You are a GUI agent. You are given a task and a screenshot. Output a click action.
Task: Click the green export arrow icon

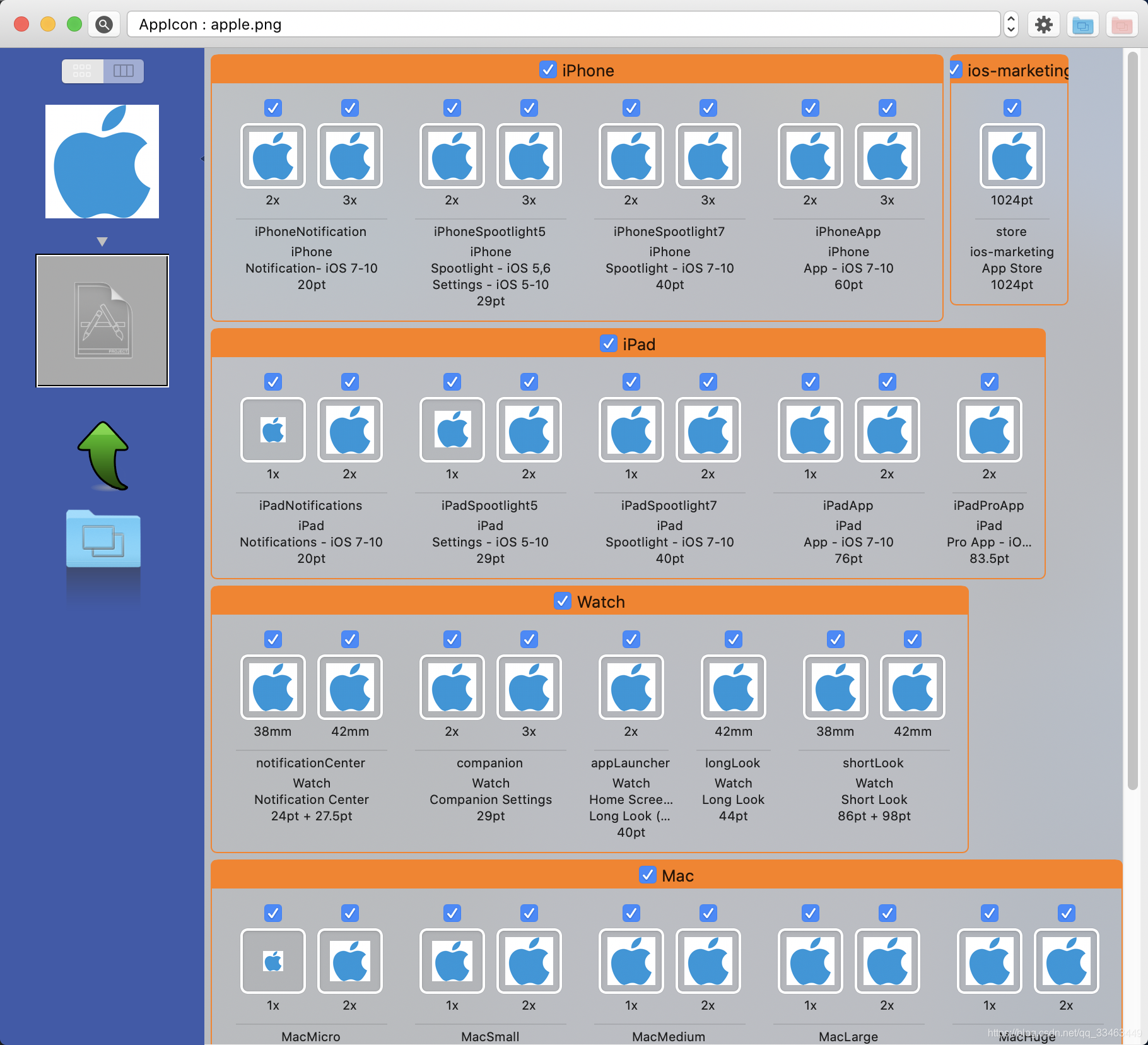(103, 456)
